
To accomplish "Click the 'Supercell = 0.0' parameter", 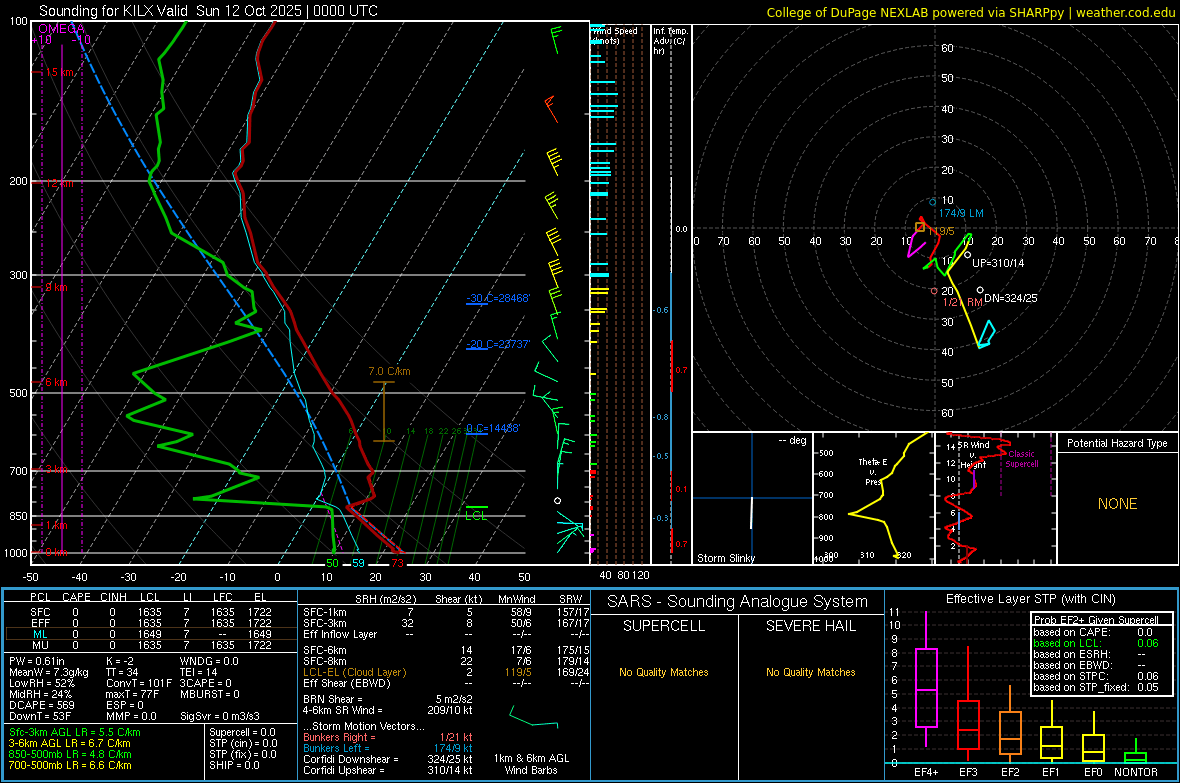I will (x=242, y=732).
